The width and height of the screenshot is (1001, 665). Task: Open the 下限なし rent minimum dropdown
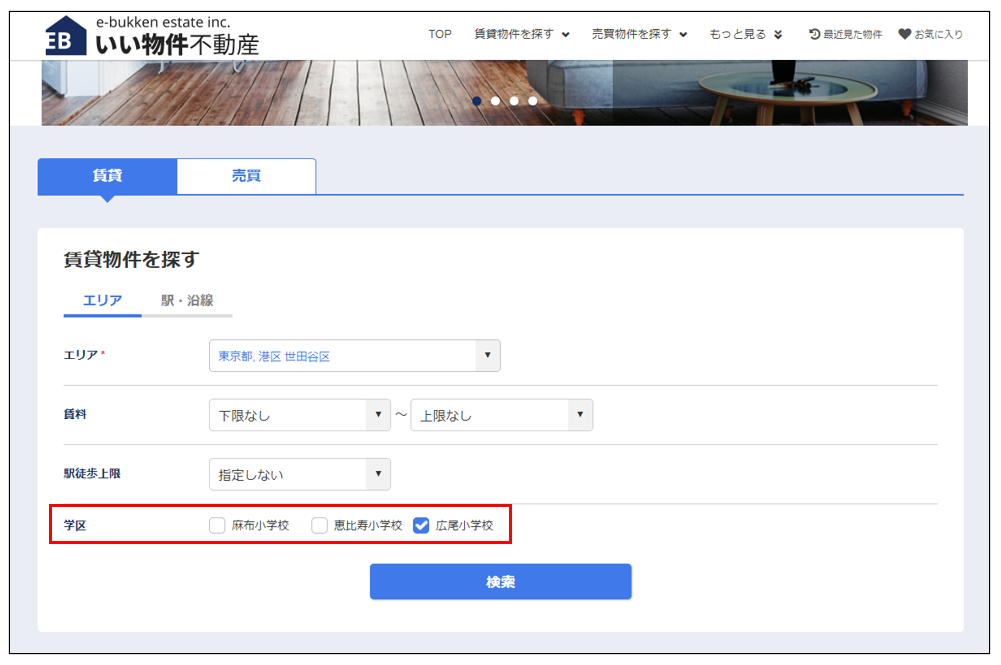pos(299,415)
